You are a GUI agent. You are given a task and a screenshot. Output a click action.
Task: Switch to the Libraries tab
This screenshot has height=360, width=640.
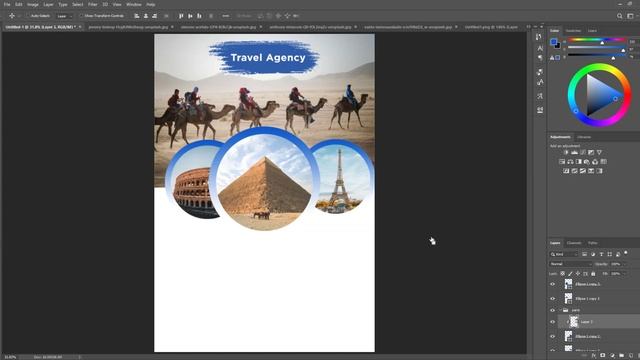point(584,137)
